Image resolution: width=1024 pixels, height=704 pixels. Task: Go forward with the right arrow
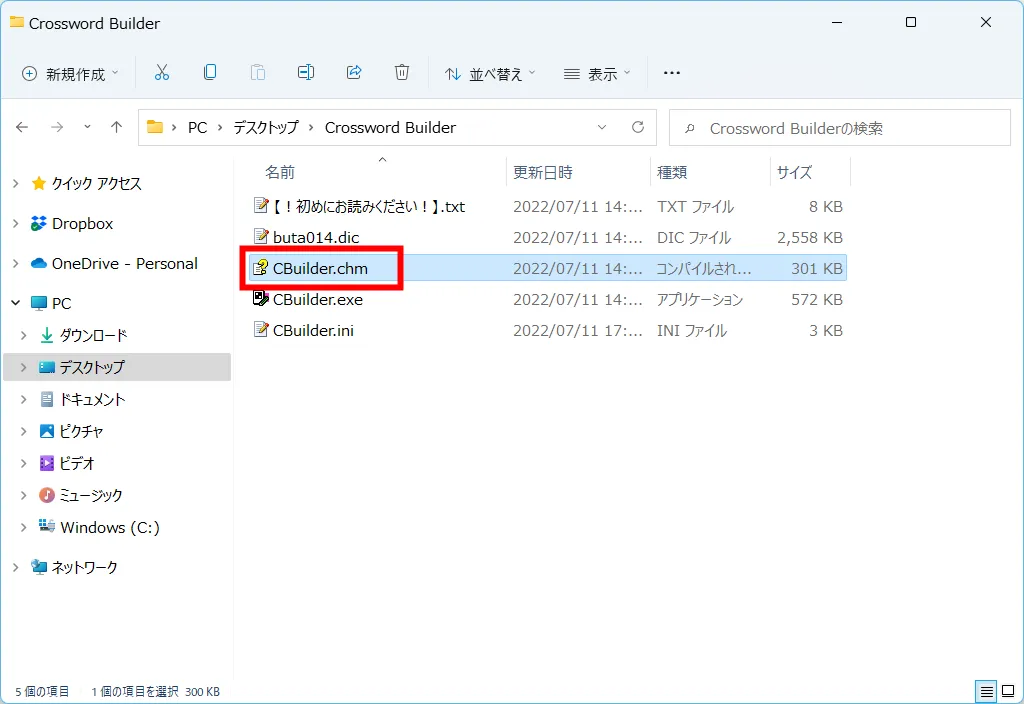pyautogui.click(x=57, y=127)
